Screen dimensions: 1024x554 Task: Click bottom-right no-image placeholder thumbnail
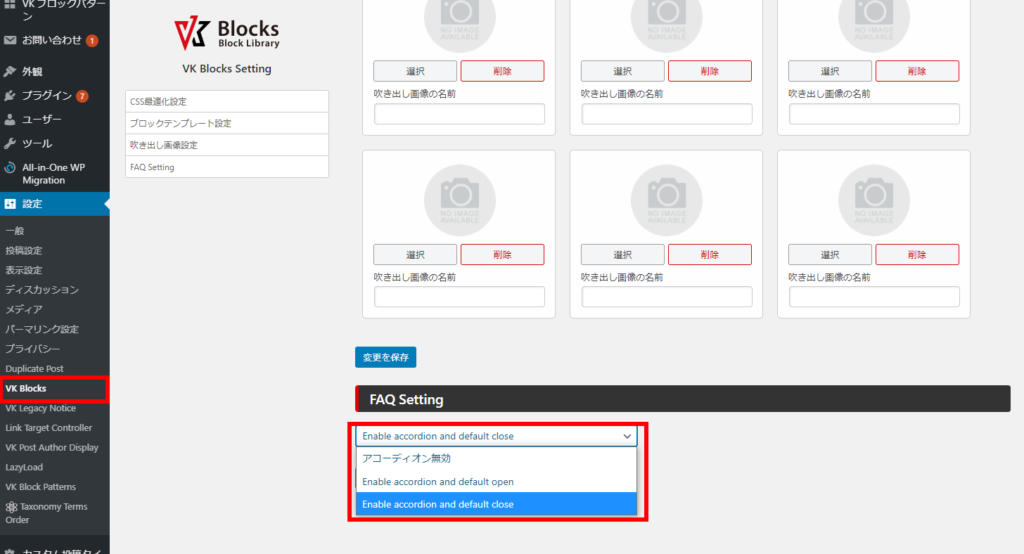coord(874,200)
